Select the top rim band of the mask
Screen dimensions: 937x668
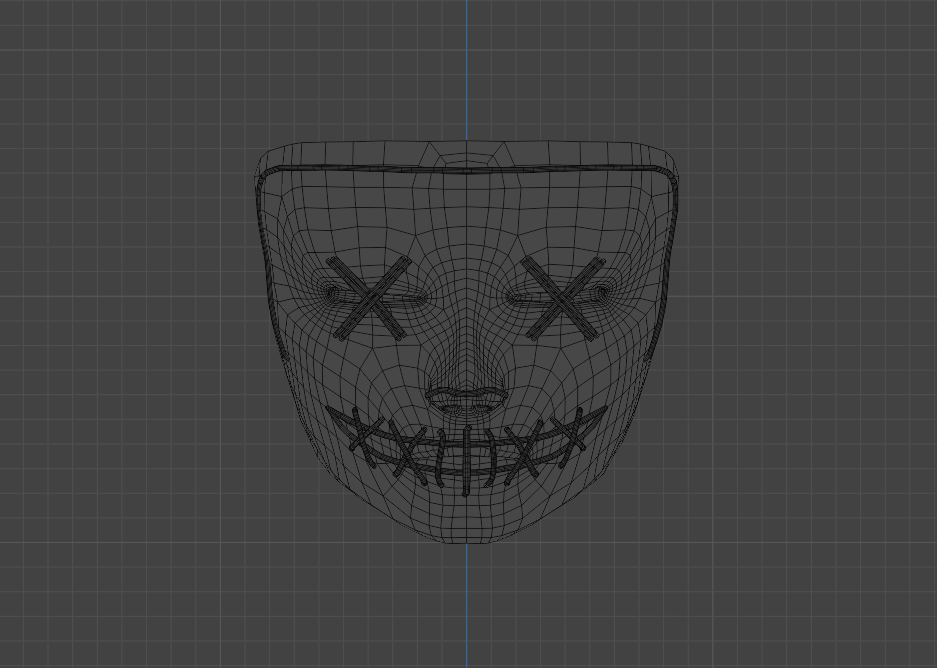coord(467,170)
